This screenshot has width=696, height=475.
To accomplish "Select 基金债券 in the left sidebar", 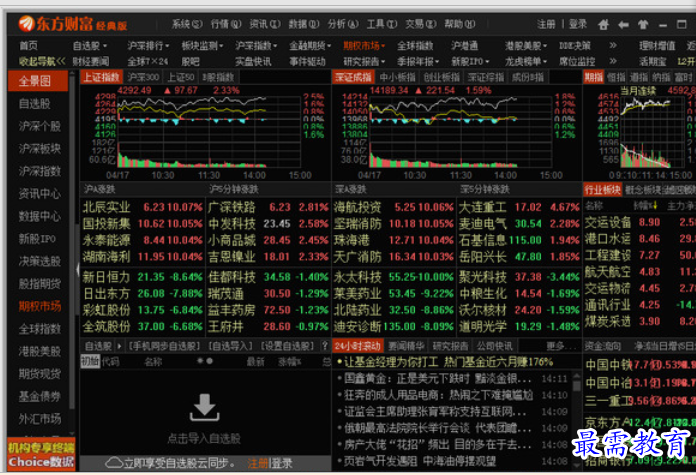I will [40, 396].
